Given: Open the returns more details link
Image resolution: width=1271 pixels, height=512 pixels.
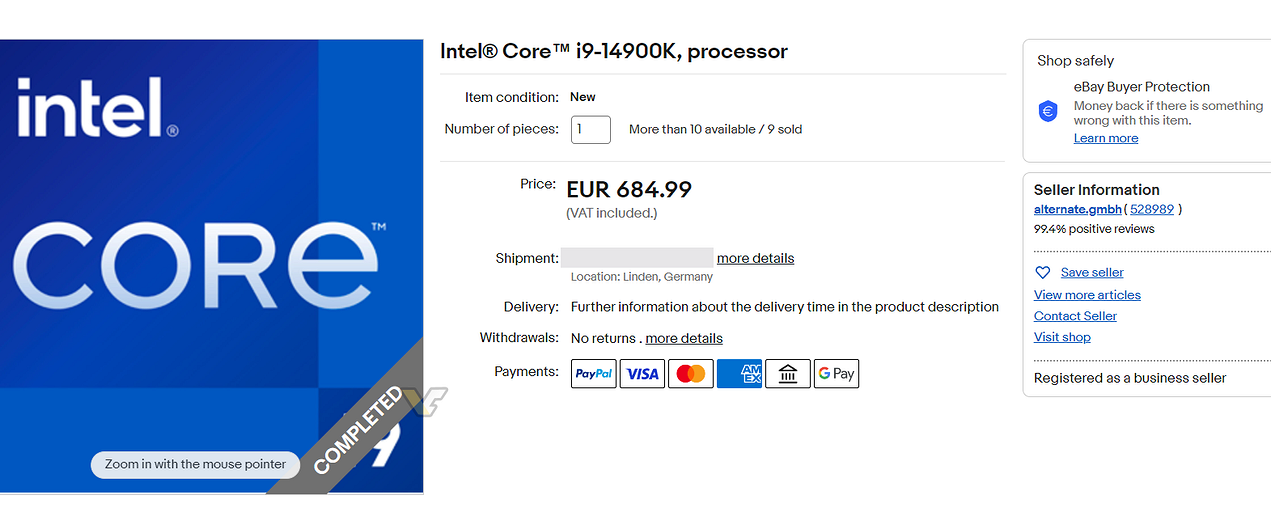Looking at the screenshot, I should pos(684,338).
